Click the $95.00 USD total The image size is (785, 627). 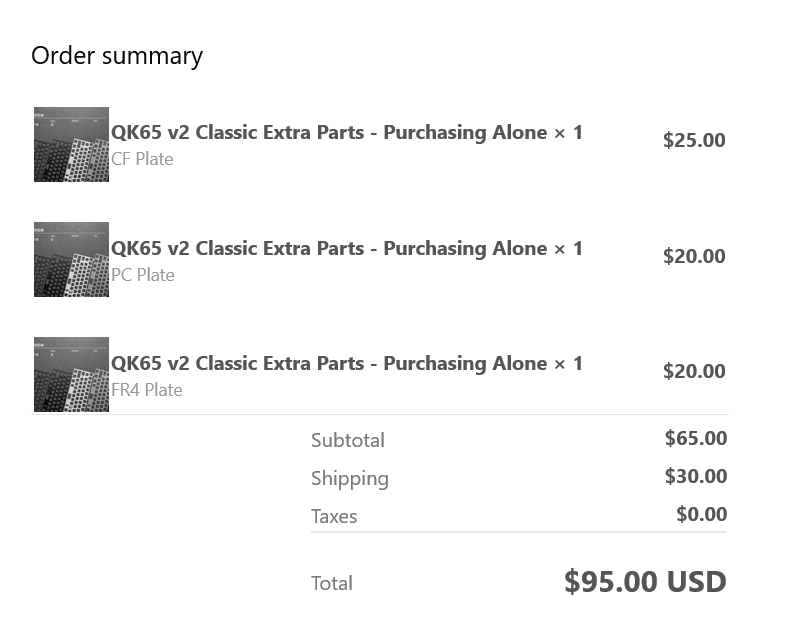pos(645,582)
